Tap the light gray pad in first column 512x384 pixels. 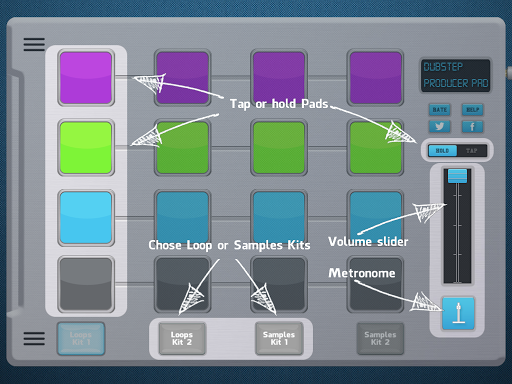[86, 284]
